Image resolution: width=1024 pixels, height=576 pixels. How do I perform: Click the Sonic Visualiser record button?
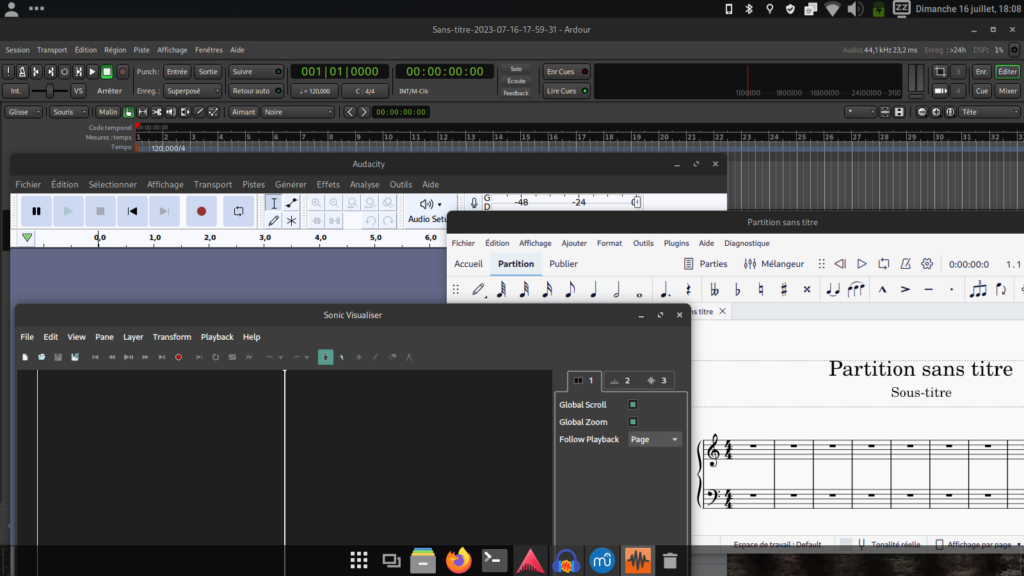(x=179, y=357)
